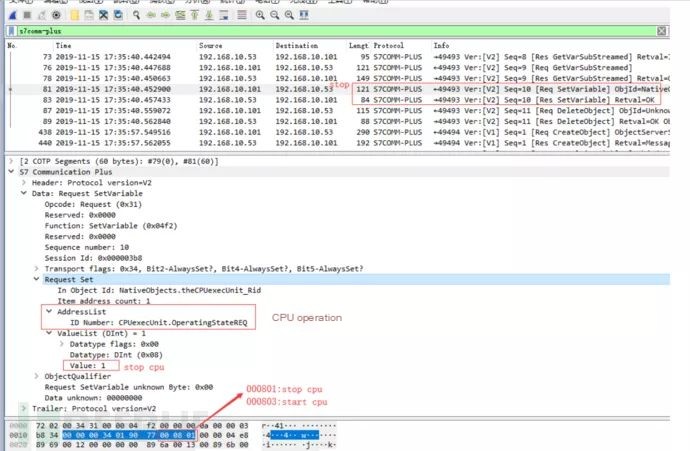Select Sequence number: 10 line
690x451 pixels.
point(87,247)
